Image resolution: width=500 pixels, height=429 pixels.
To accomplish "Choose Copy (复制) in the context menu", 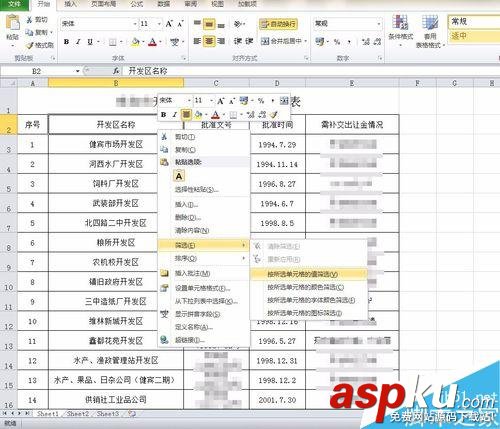I will point(204,150).
